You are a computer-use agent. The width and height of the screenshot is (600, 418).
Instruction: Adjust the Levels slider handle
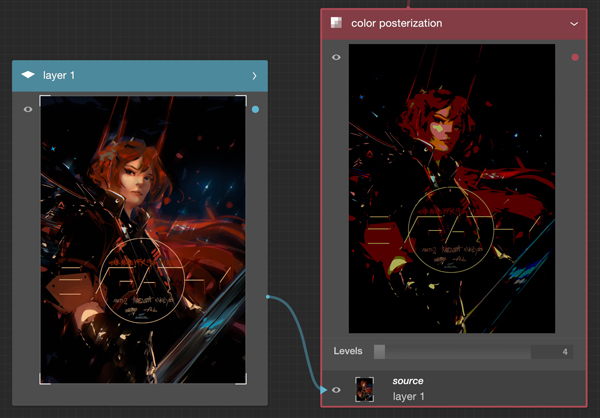tap(379, 352)
